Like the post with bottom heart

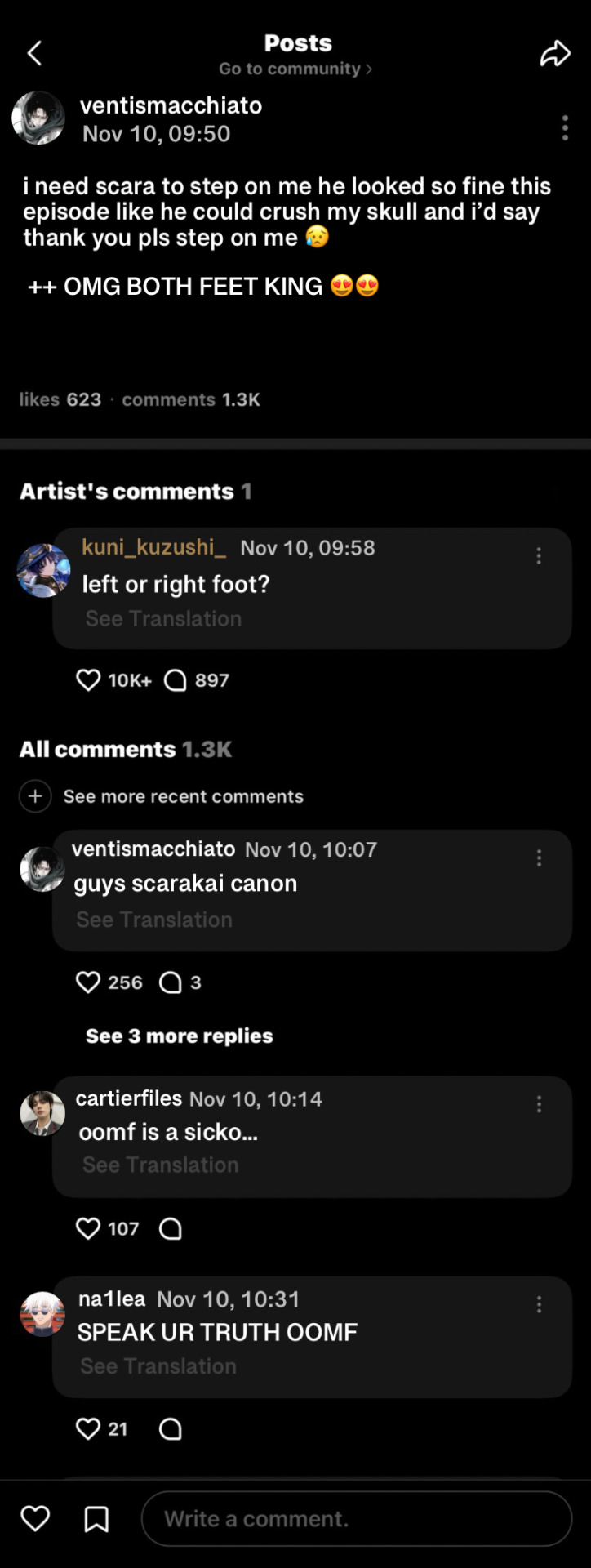click(35, 1519)
